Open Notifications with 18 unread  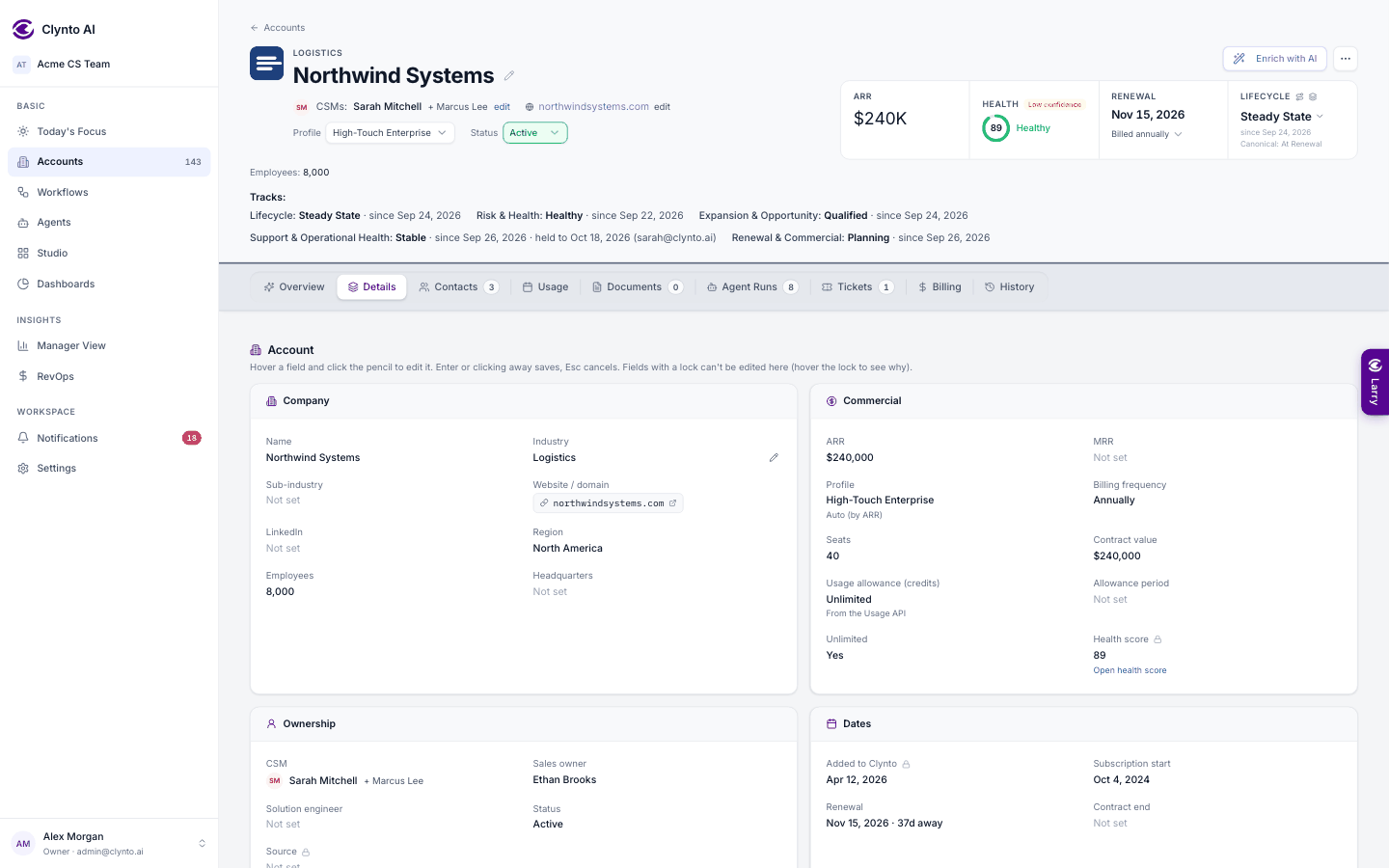109,438
